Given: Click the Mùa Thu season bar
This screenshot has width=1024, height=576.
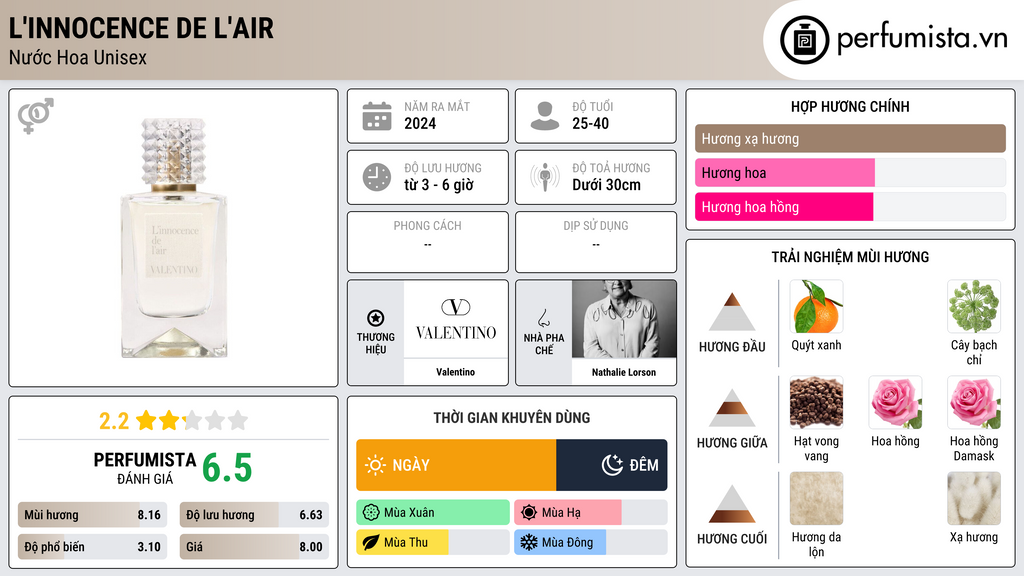Looking at the screenshot, I should point(433,542).
